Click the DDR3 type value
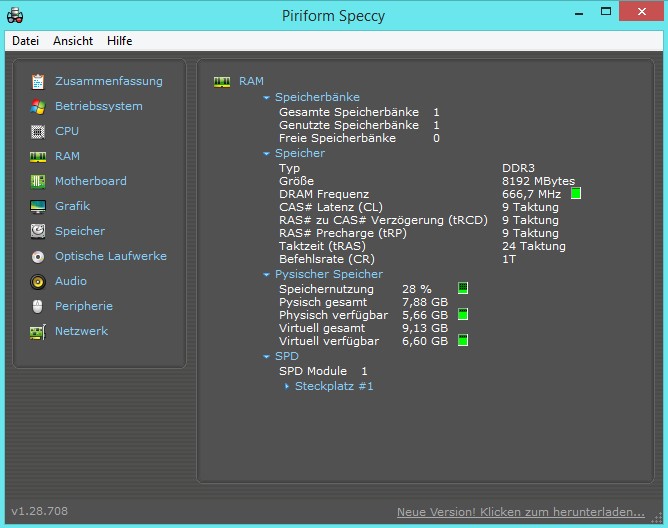The width and height of the screenshot is (668, 528). 518,168
